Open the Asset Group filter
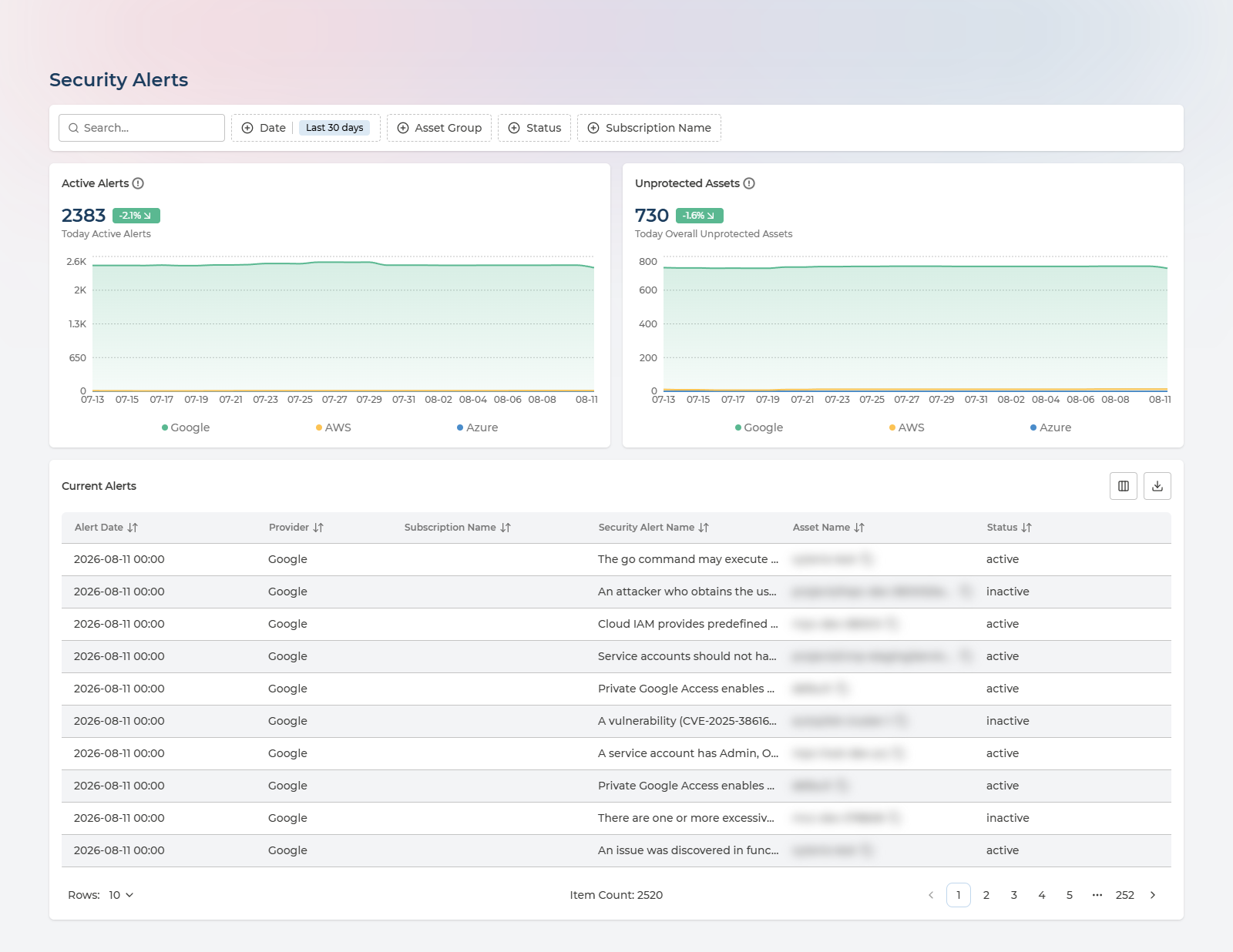This screenshot has width=1233, height=952. (439, 128)
